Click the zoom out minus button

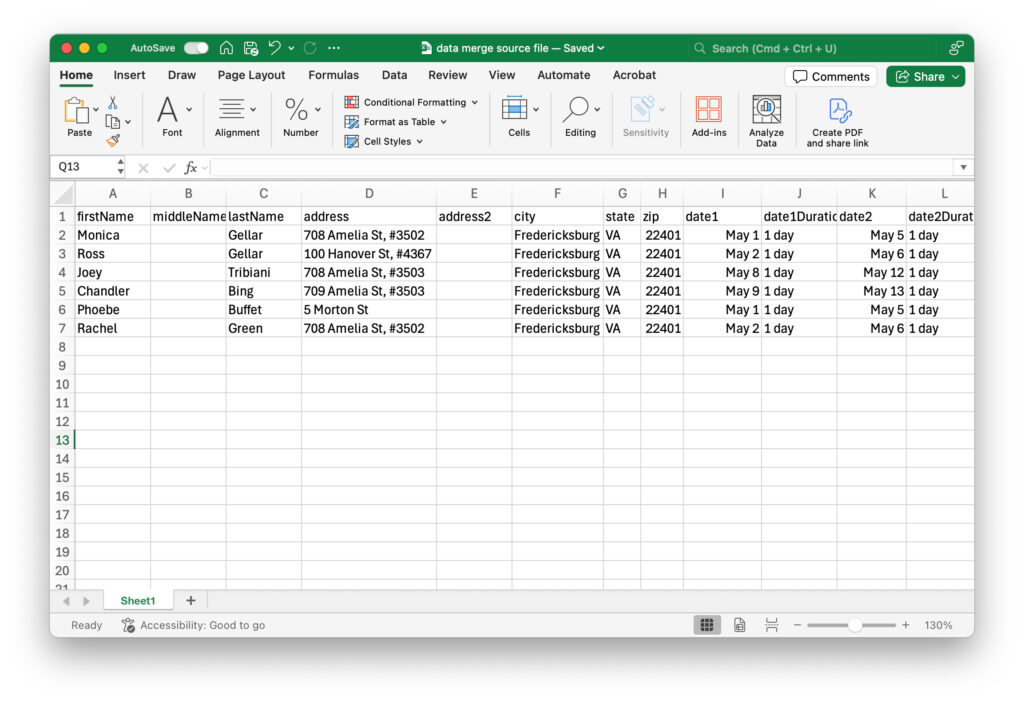pyautogui.click(x=797, y=625)
